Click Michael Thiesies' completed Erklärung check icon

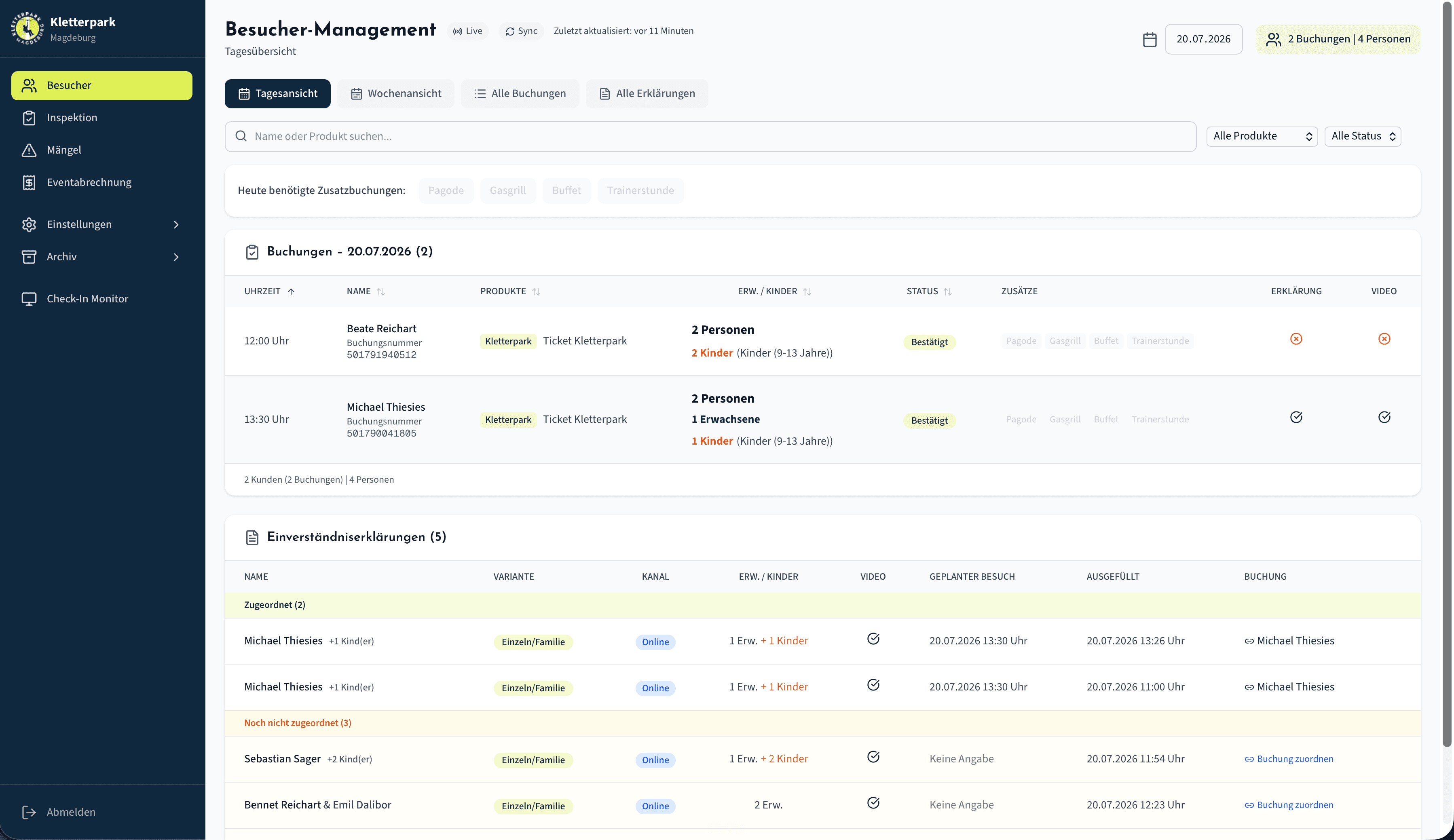pos(1296,417)
